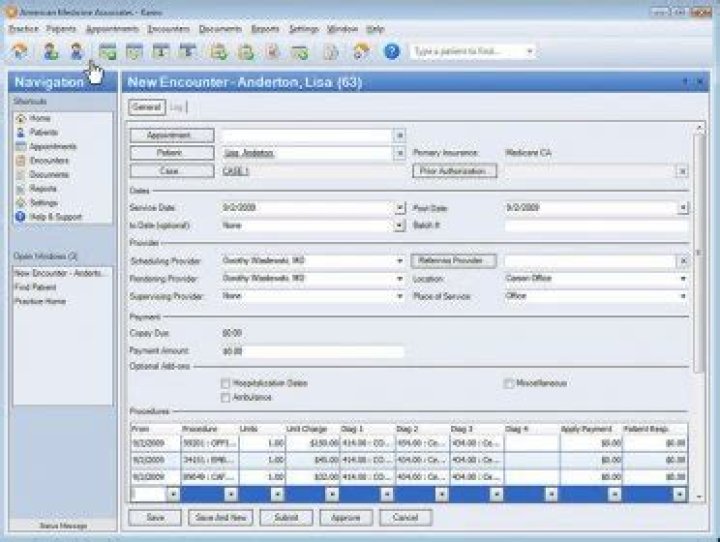This screenshot has height=542, width=720.
Task: Open the CASE 1 link
Action: (236, 171)
